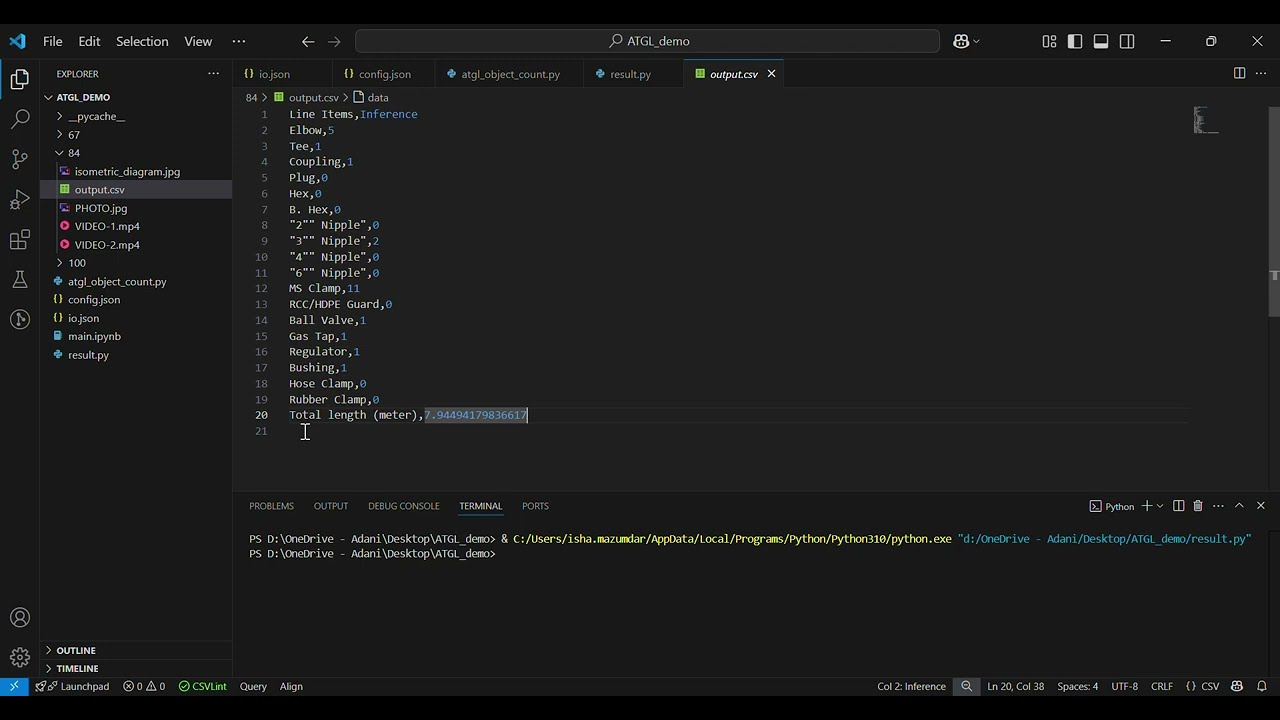Switch to the config.json editor tab
This screenshot has width=1280, height=720.
pos(384,74)
